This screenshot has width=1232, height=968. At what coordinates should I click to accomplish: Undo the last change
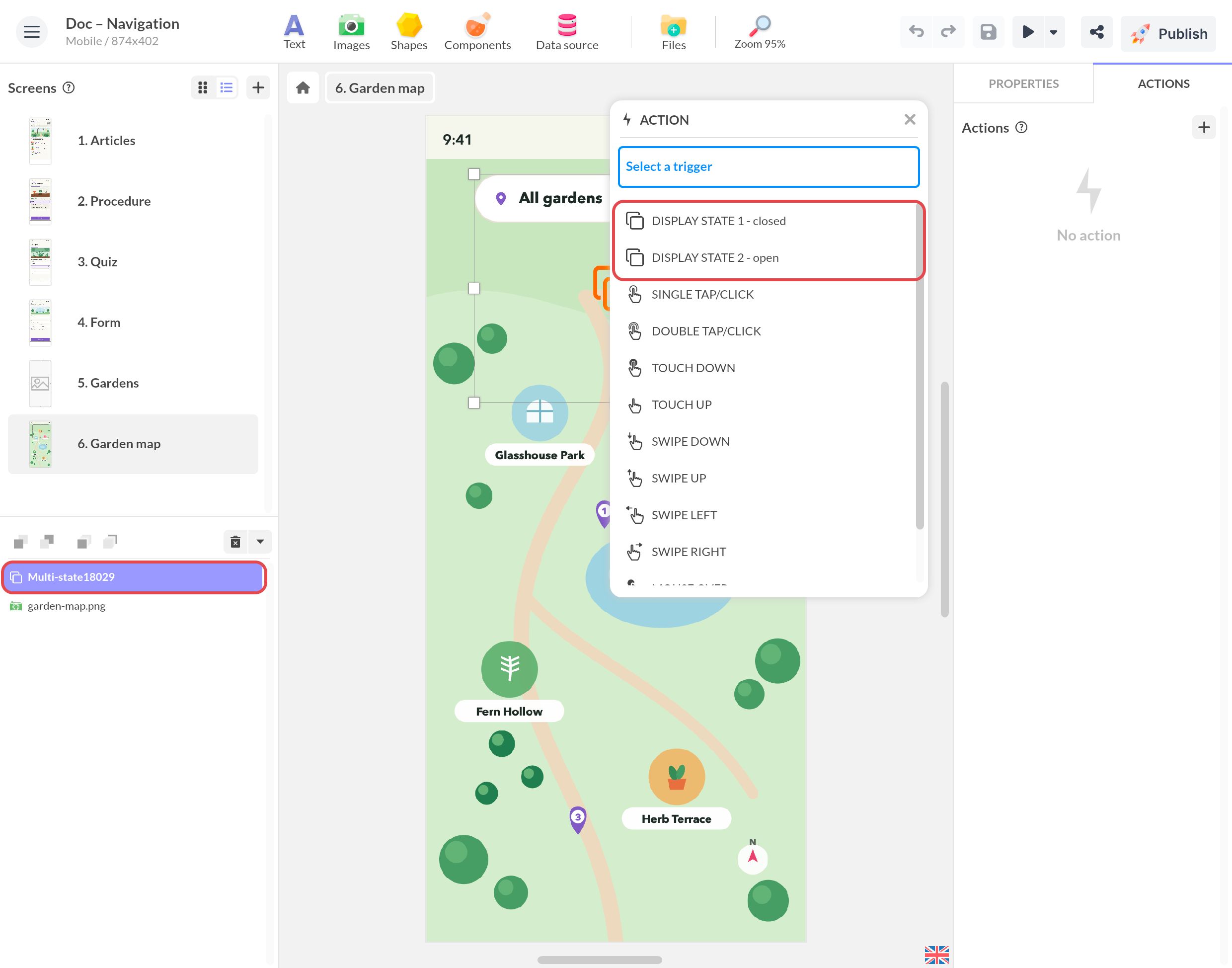coord(916,32)
